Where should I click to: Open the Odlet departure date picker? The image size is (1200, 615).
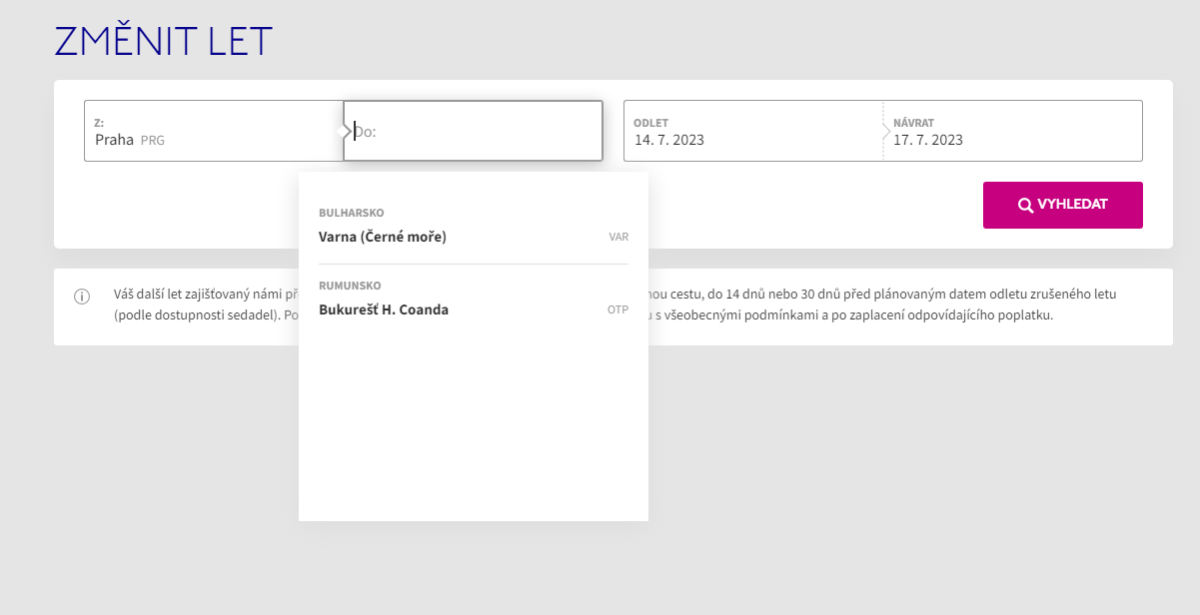tap(753, 131)
